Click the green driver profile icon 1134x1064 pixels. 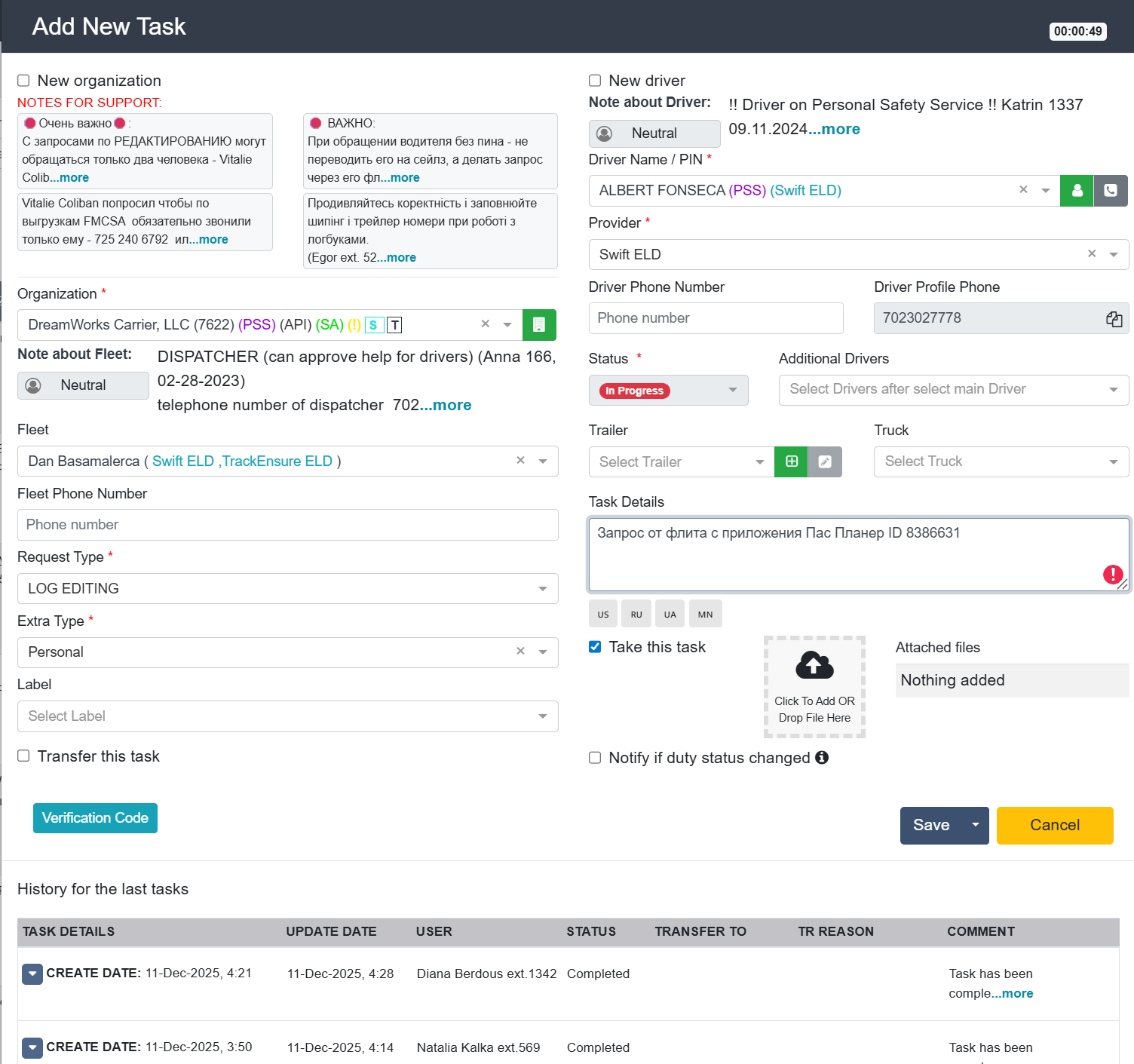(1077, 191)
